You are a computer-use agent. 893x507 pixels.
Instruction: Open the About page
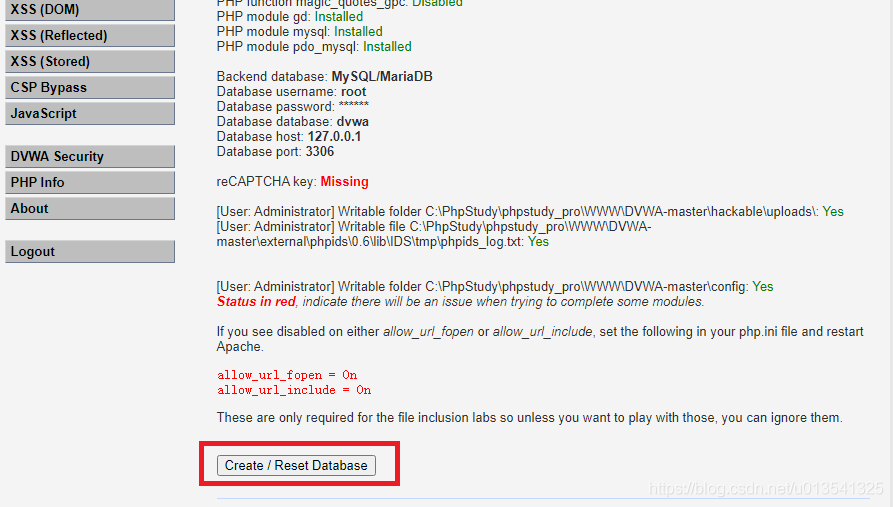88,209
